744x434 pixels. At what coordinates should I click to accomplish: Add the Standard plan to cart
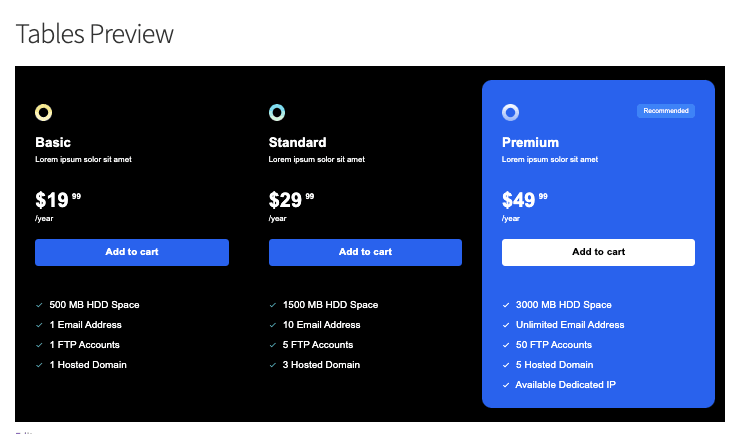coord(365,252)
